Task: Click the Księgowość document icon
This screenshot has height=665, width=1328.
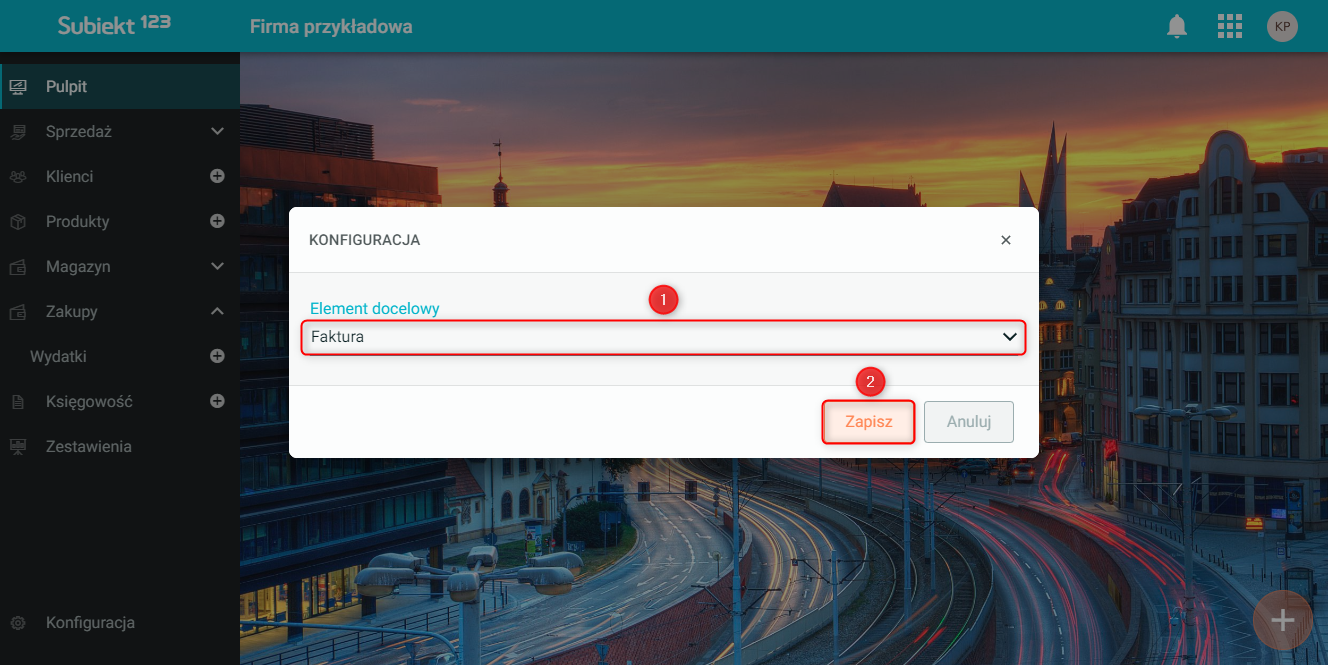Action: coord(18,402)
